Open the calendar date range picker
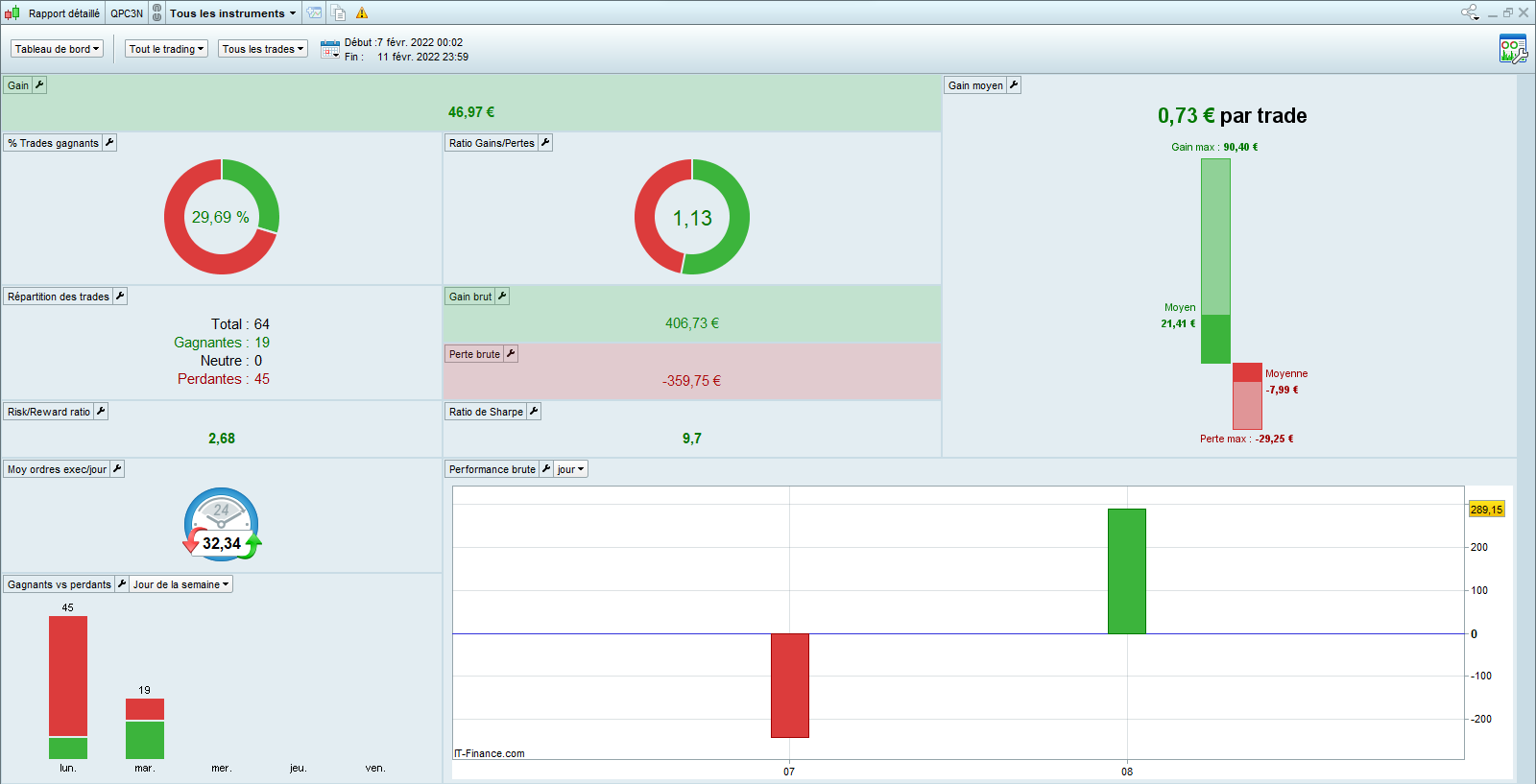1536x784 pixels. (x=330, y=49)
